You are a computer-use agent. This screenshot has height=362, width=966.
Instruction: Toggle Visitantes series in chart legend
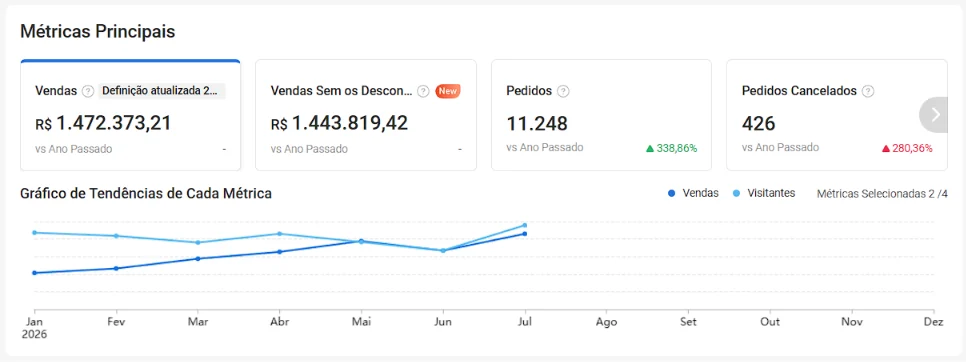tap(764, 193)
